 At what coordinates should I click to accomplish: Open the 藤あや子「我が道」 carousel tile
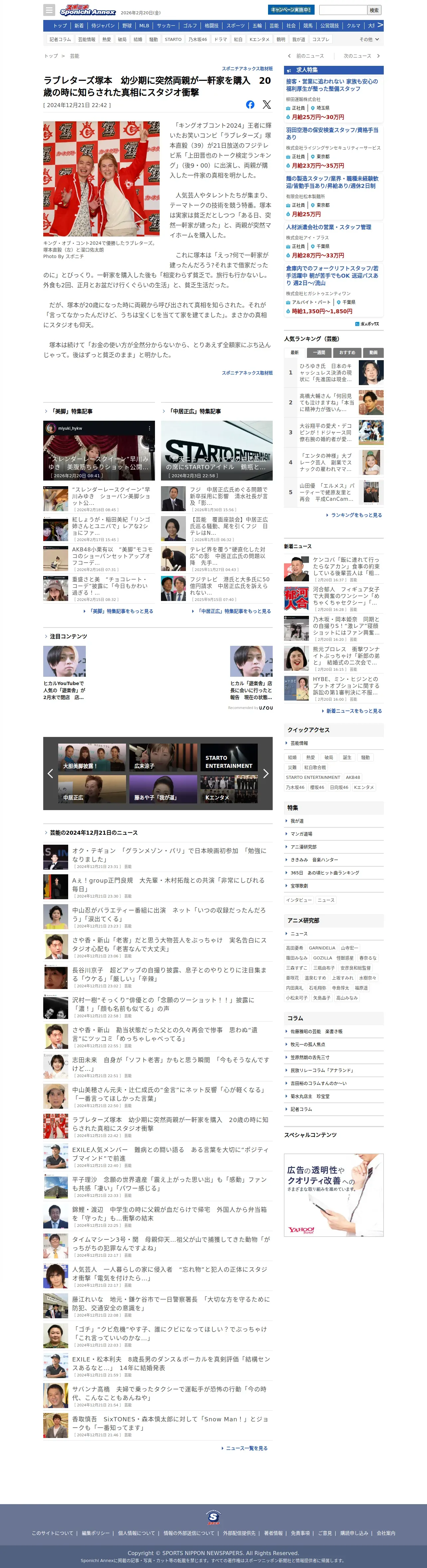point(163,789)
